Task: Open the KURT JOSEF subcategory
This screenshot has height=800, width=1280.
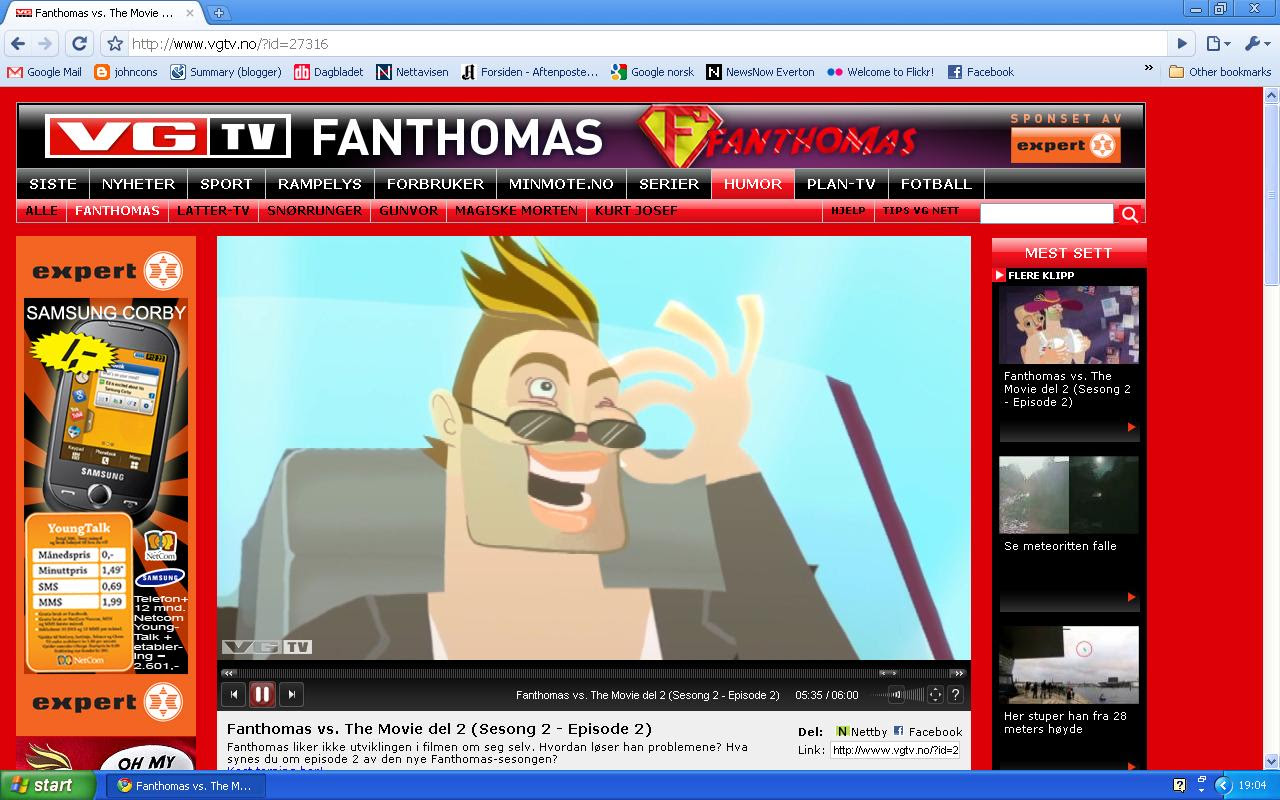Action: coord(636,211)
